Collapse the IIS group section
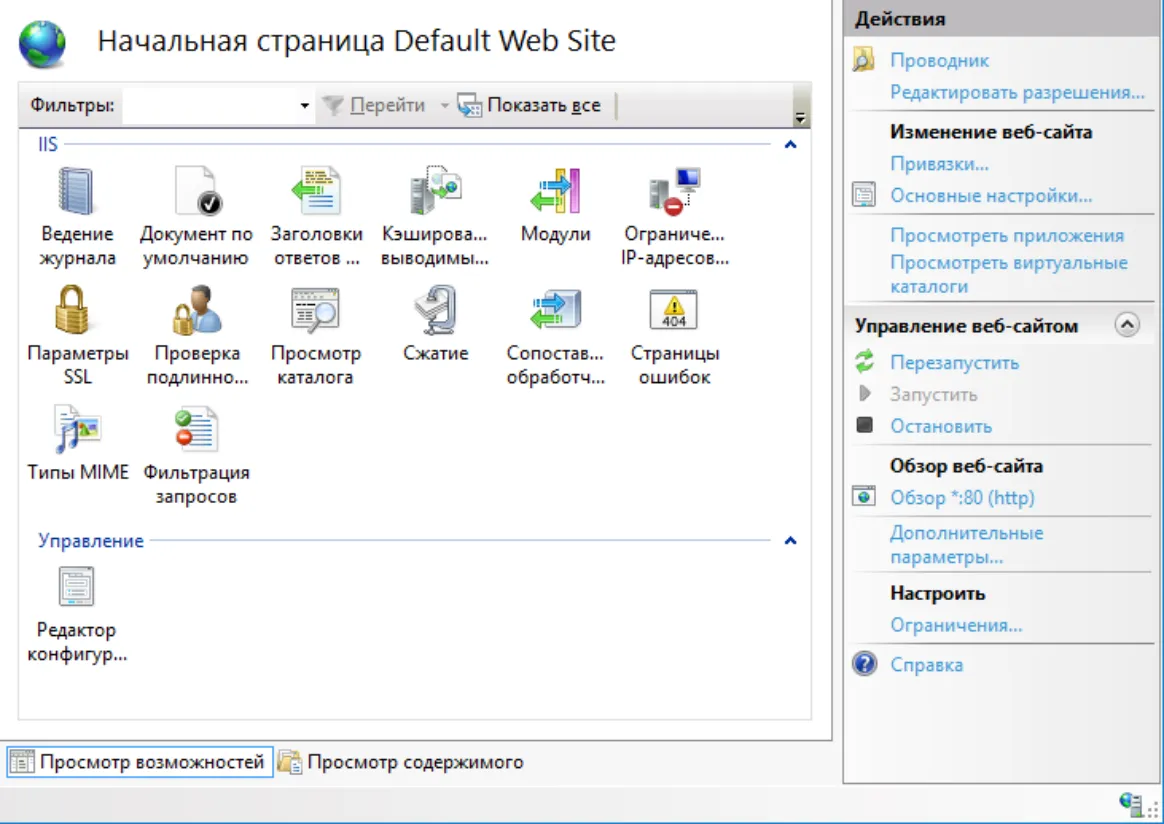Viewport: 1164px width, 824px height. [791, 145]
